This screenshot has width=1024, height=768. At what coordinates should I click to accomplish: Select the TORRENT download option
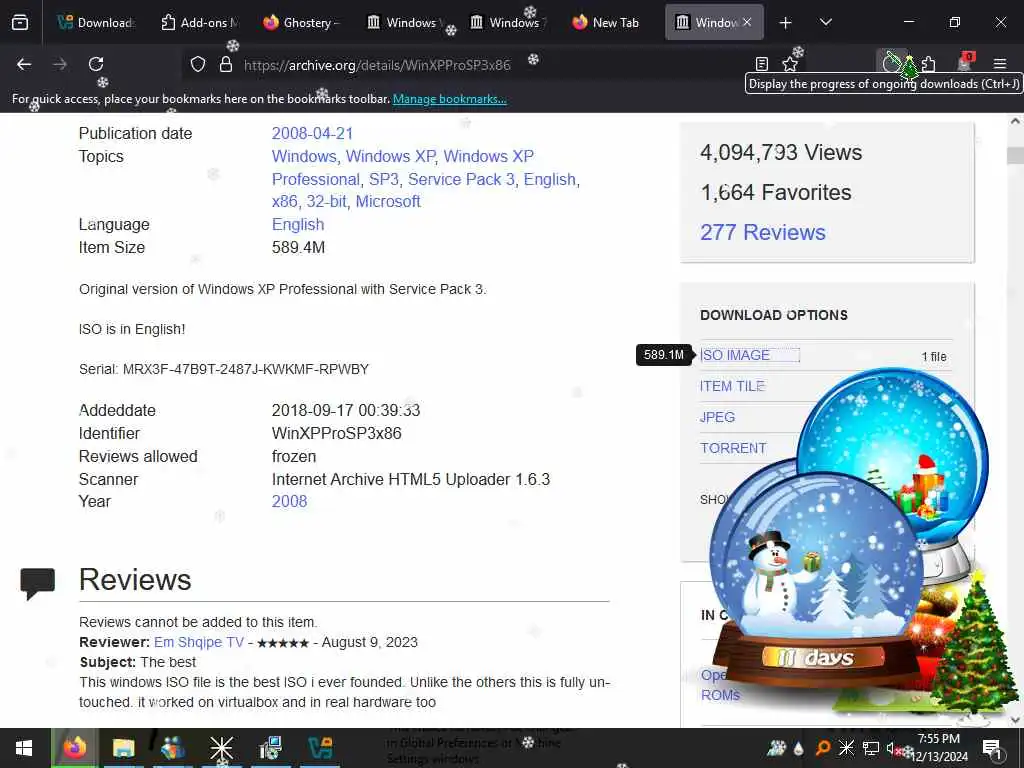click(x=733, y=449)
